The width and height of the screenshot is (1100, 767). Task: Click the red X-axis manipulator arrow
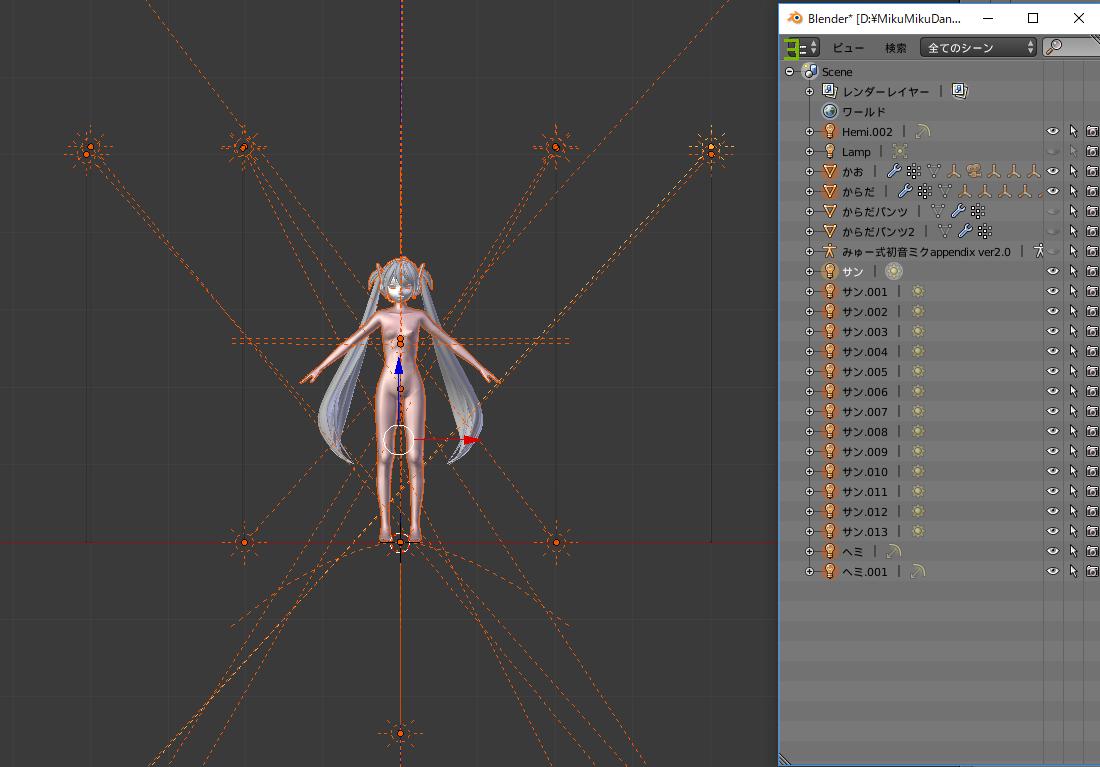click(x=471, y=440)
